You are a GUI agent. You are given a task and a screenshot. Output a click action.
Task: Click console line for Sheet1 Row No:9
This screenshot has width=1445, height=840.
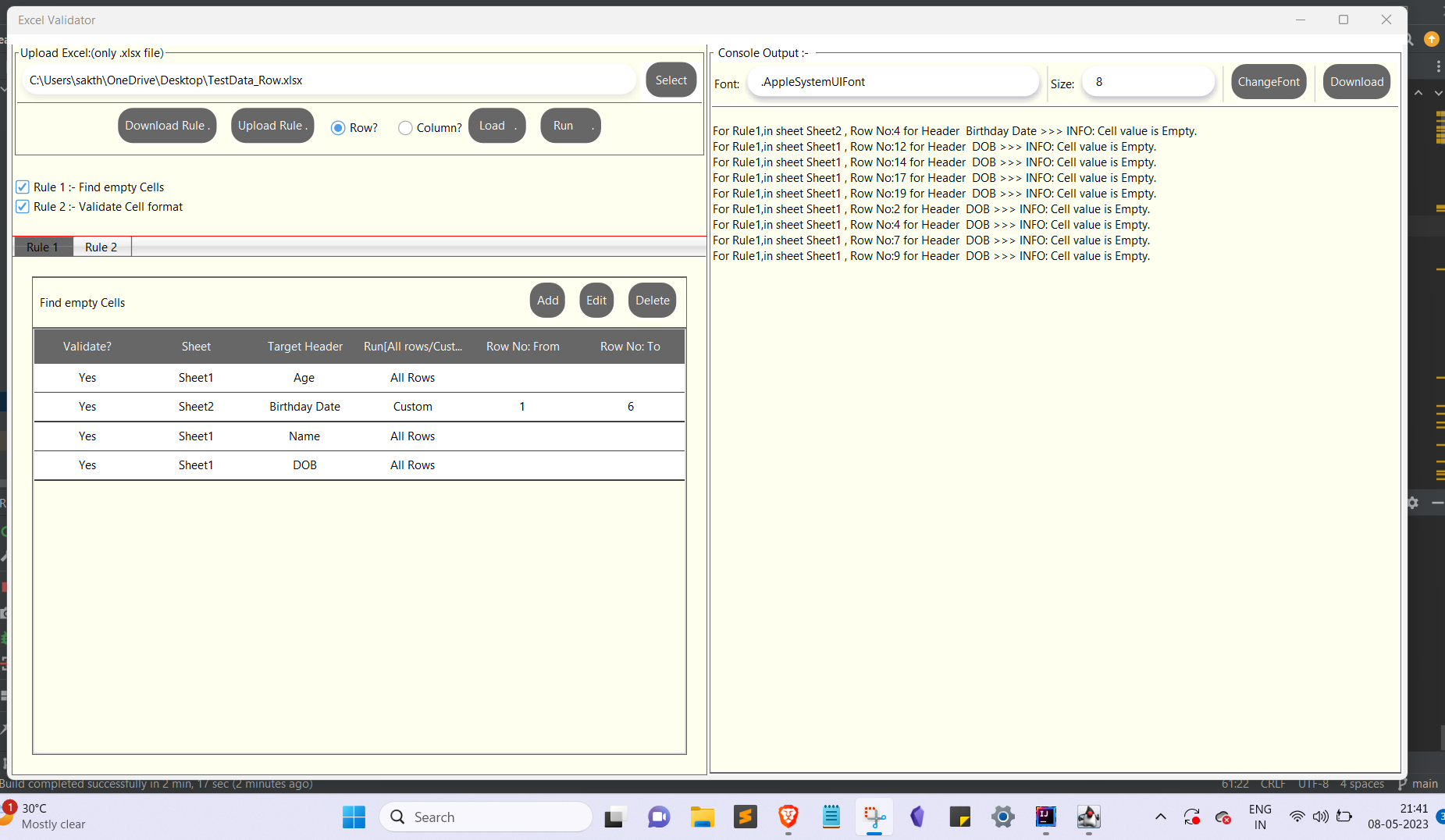931,256
